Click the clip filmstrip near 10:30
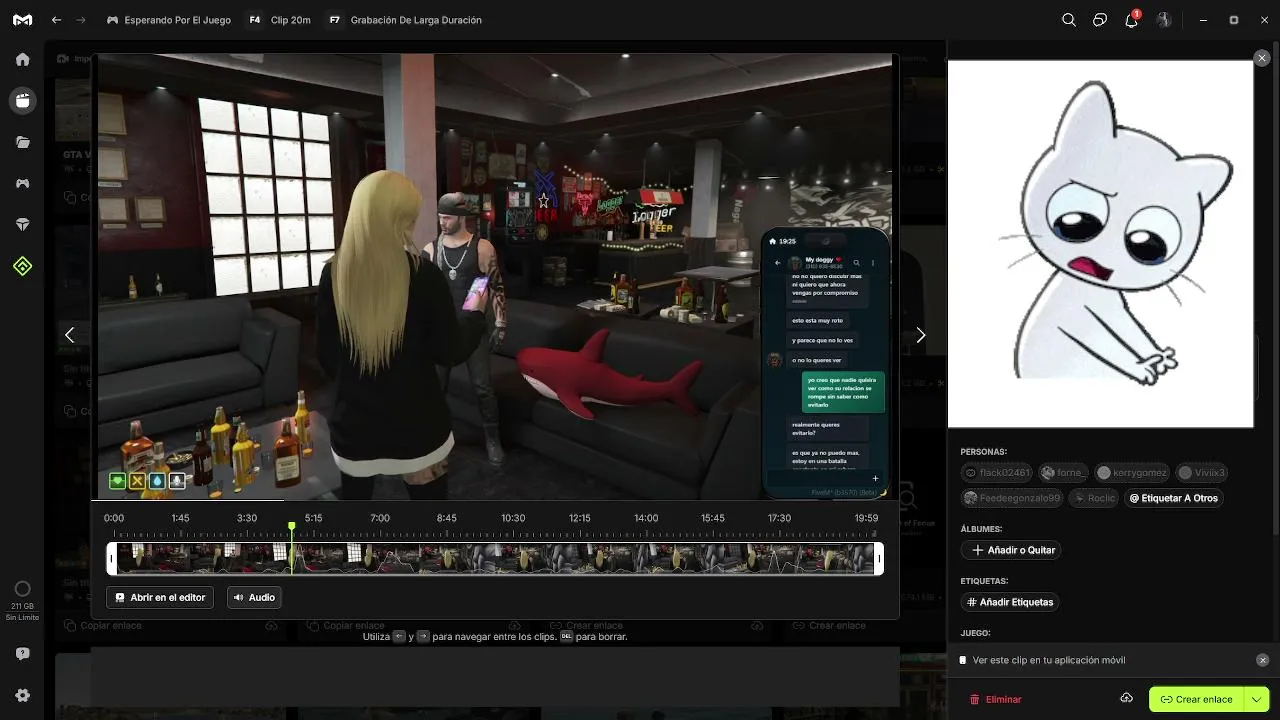Viewport: 1280px width, 720px height. [x=513, y=558]
